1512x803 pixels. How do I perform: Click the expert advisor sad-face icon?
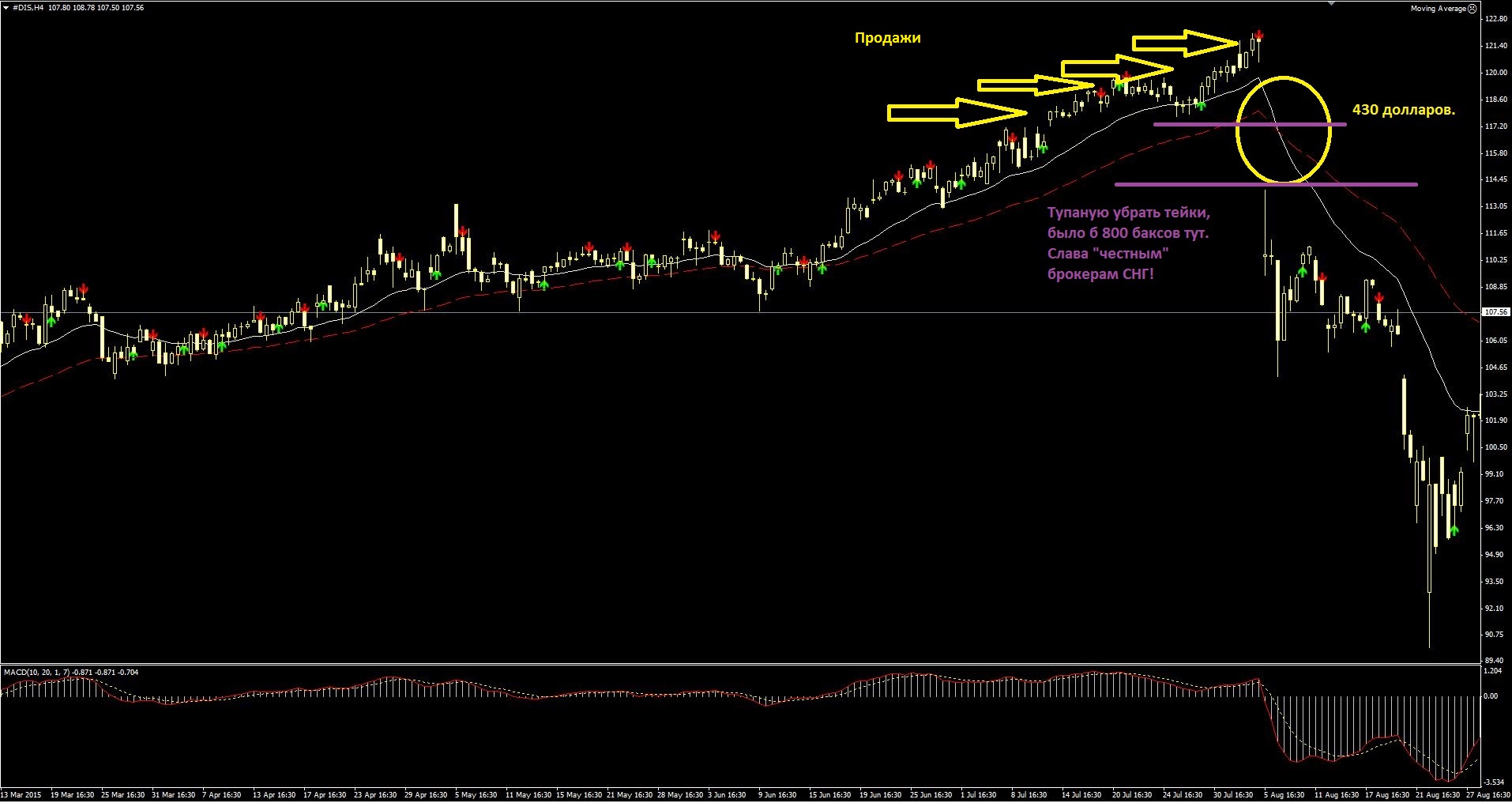pos(1472,9)
